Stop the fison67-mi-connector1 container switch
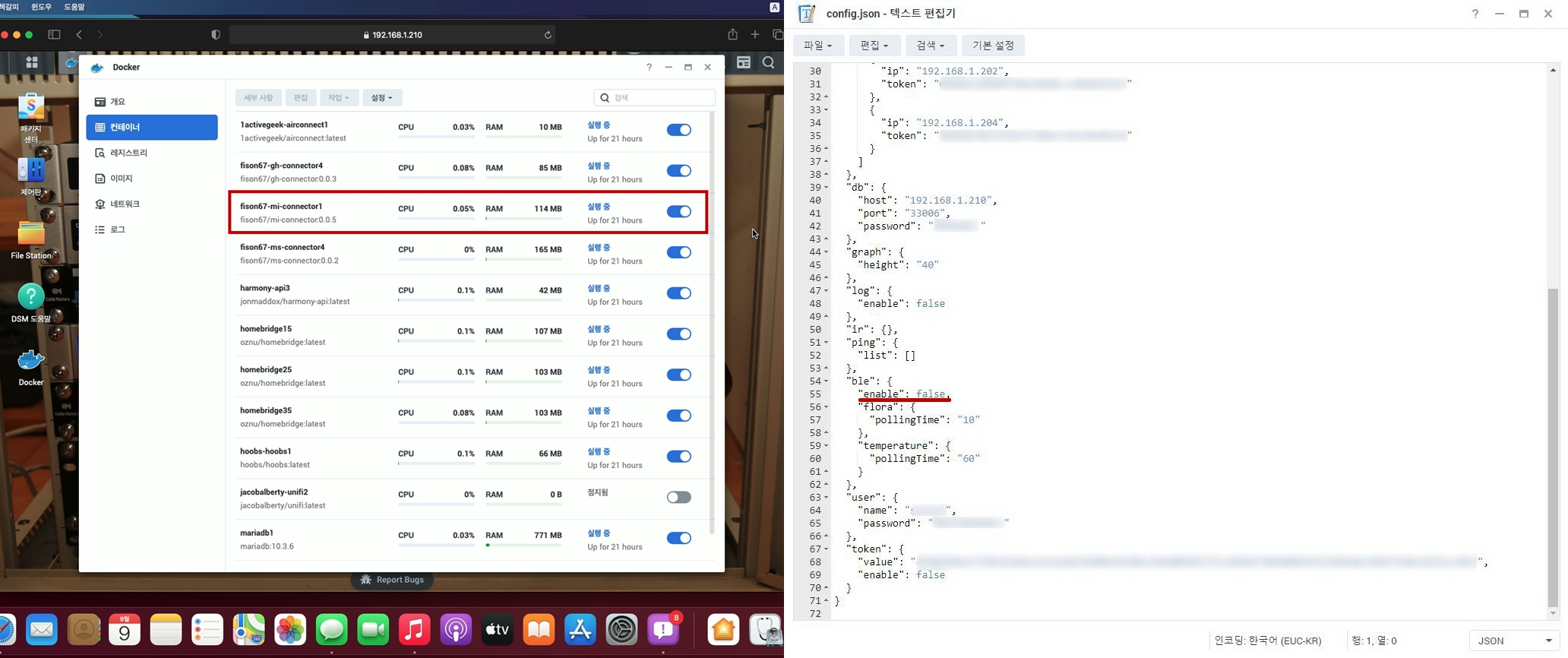 click(x=679, y=212)
